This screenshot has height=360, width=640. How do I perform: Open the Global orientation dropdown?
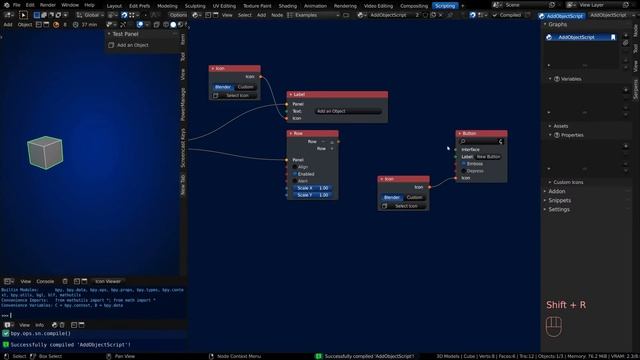[x=90, y=15]
